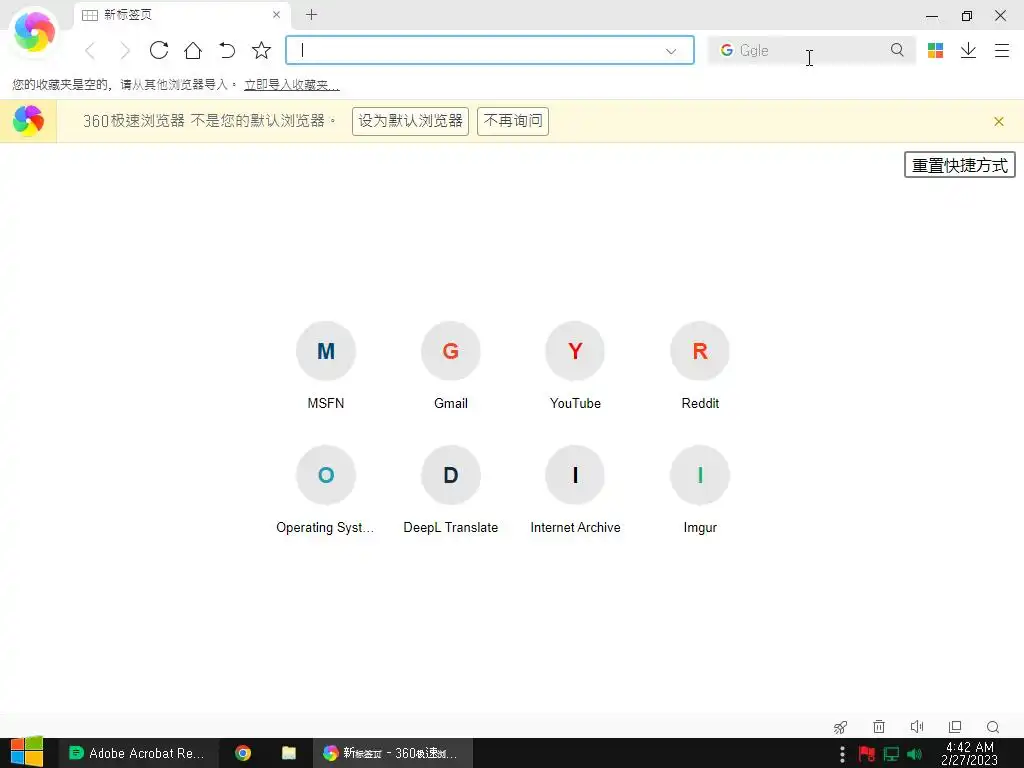This screenshot has width=1024, height=768.
Task: Open File Explorer from the taskbar
Action: (289, 753)
